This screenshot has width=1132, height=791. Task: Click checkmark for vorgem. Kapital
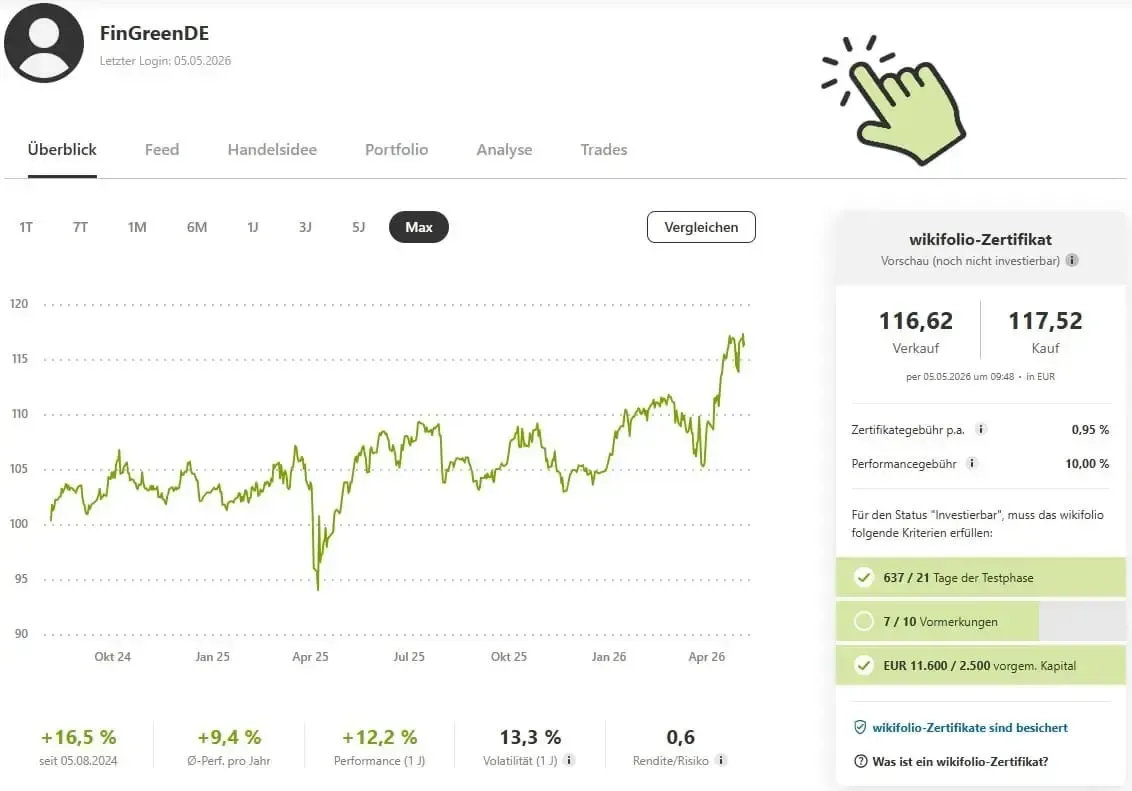click(863, 665)
